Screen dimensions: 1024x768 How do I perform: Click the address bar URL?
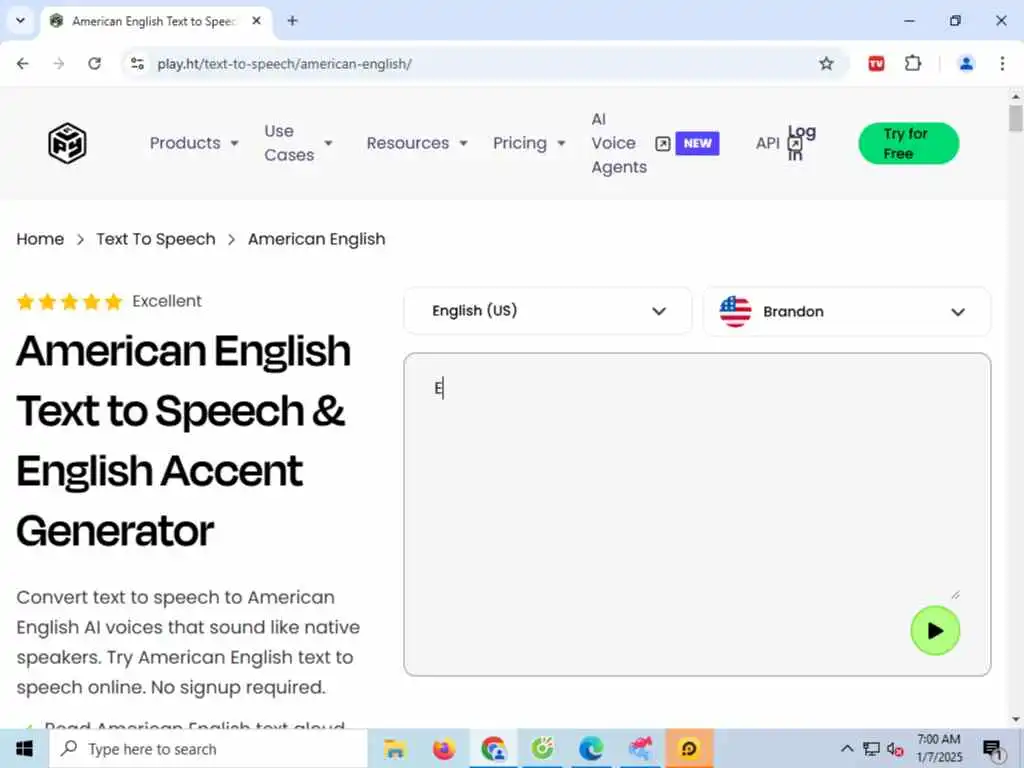point(284,63)
